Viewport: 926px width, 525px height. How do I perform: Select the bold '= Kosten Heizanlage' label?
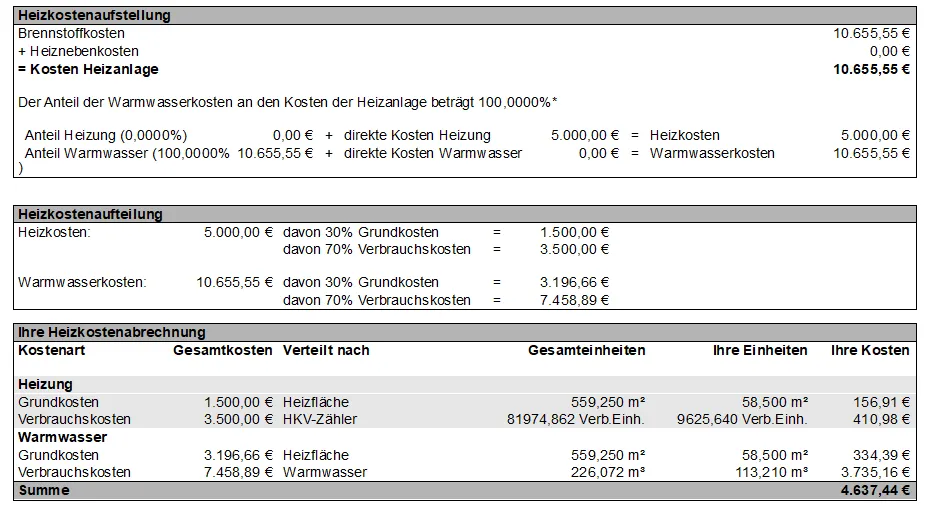tap(88, 69)
